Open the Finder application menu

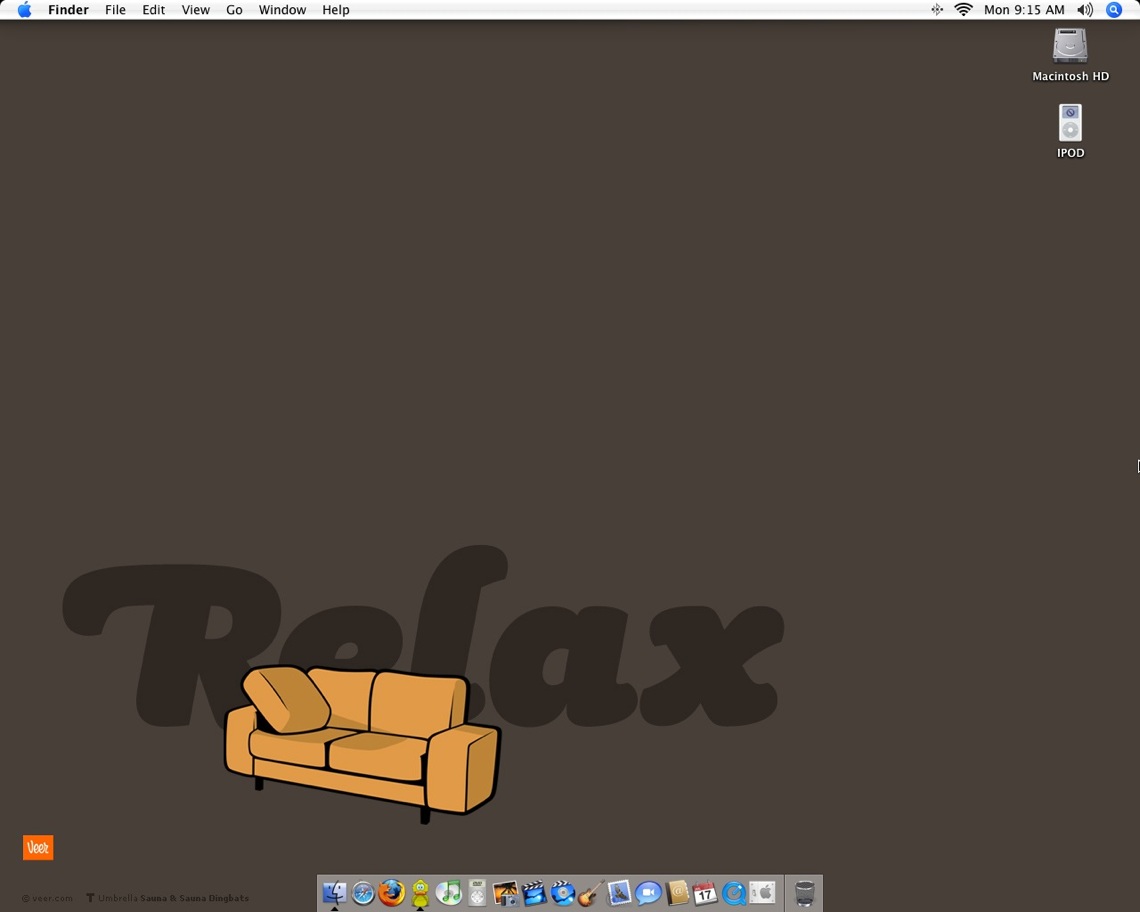[68, 10]
